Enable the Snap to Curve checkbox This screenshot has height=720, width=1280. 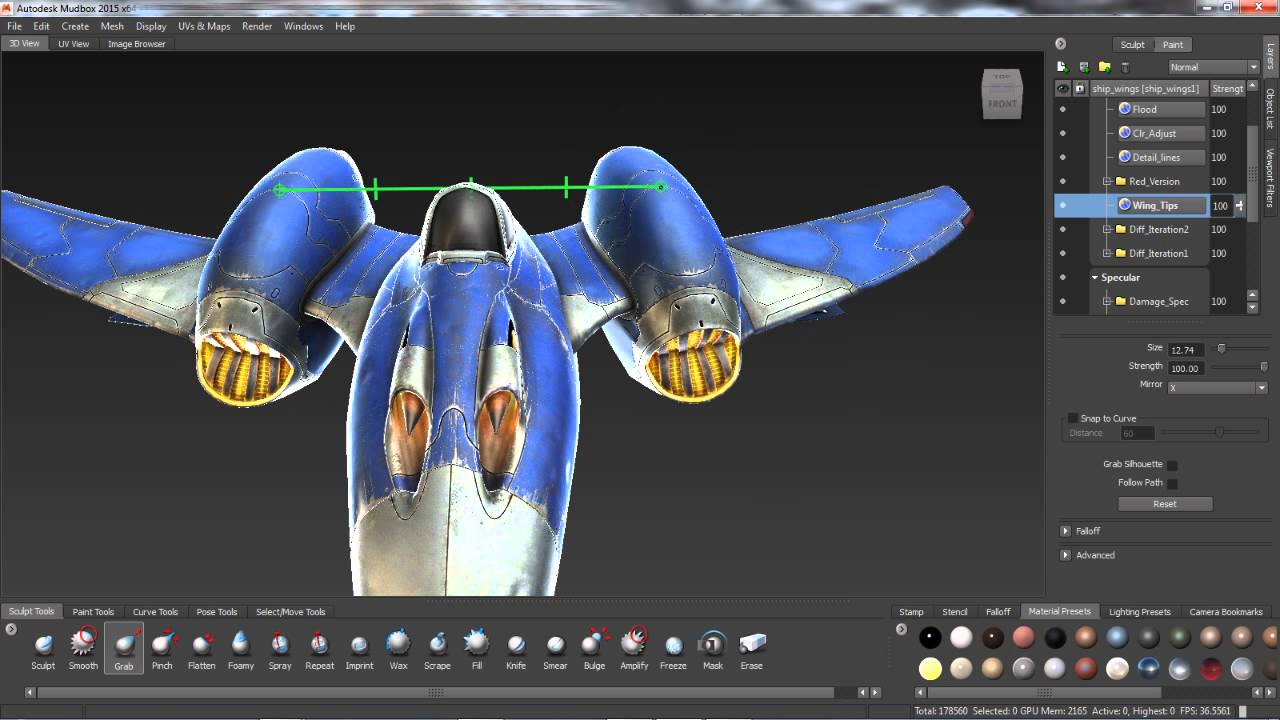coord(1073,418)
